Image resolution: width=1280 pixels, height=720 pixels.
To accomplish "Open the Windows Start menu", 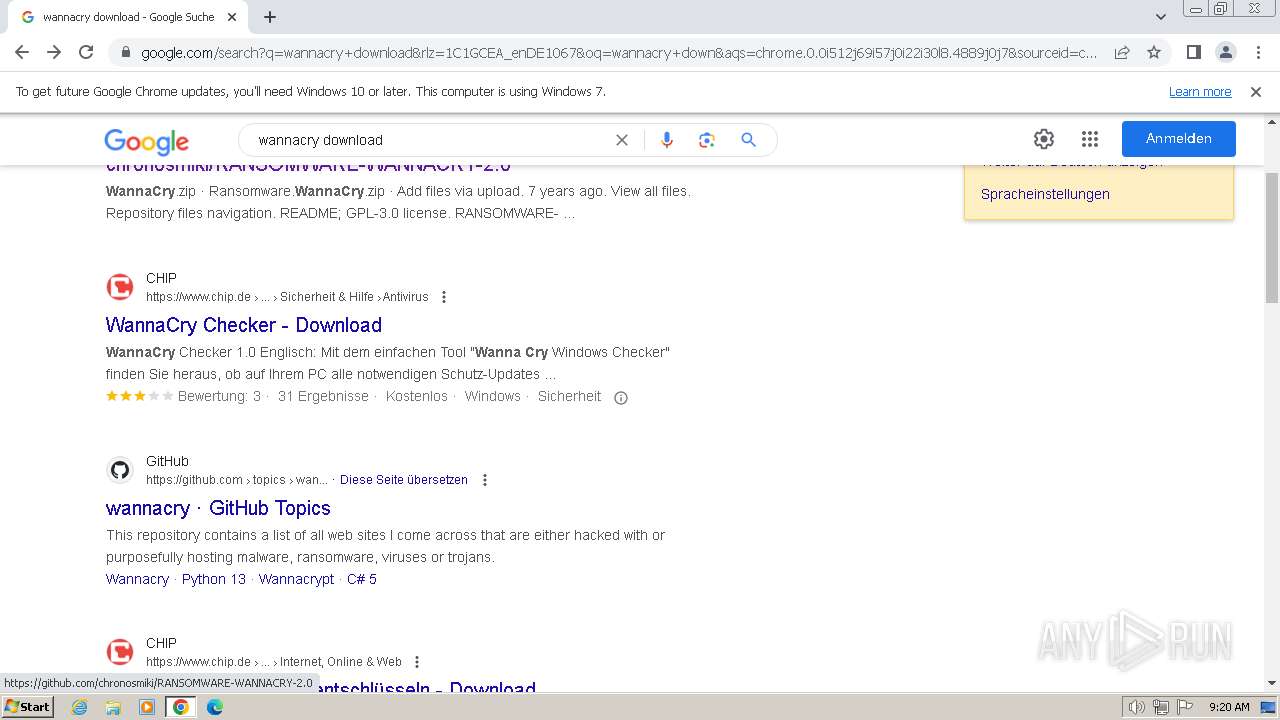I will pyautogui.click(x=27, y=707).
